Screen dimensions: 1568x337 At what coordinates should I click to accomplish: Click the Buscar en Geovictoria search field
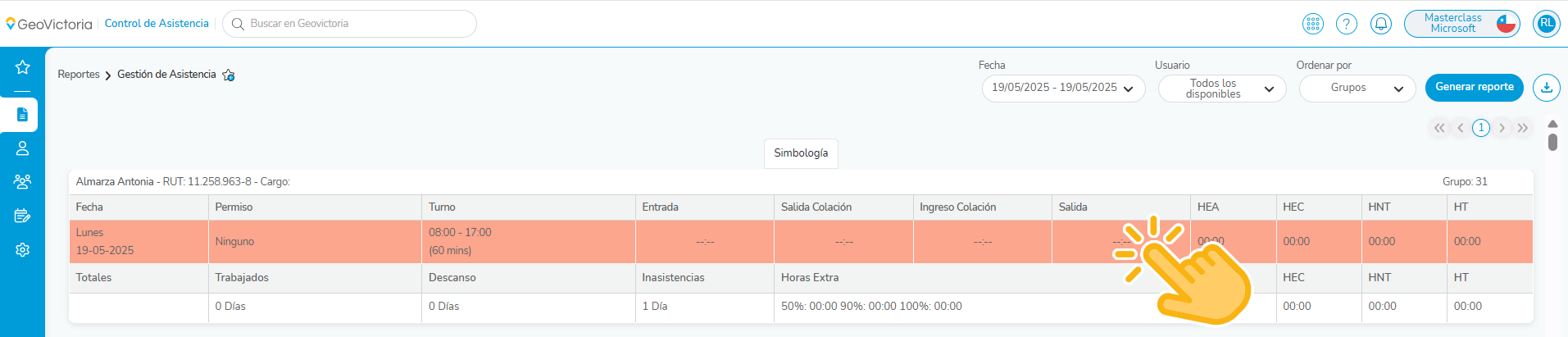tap(350, 24)
